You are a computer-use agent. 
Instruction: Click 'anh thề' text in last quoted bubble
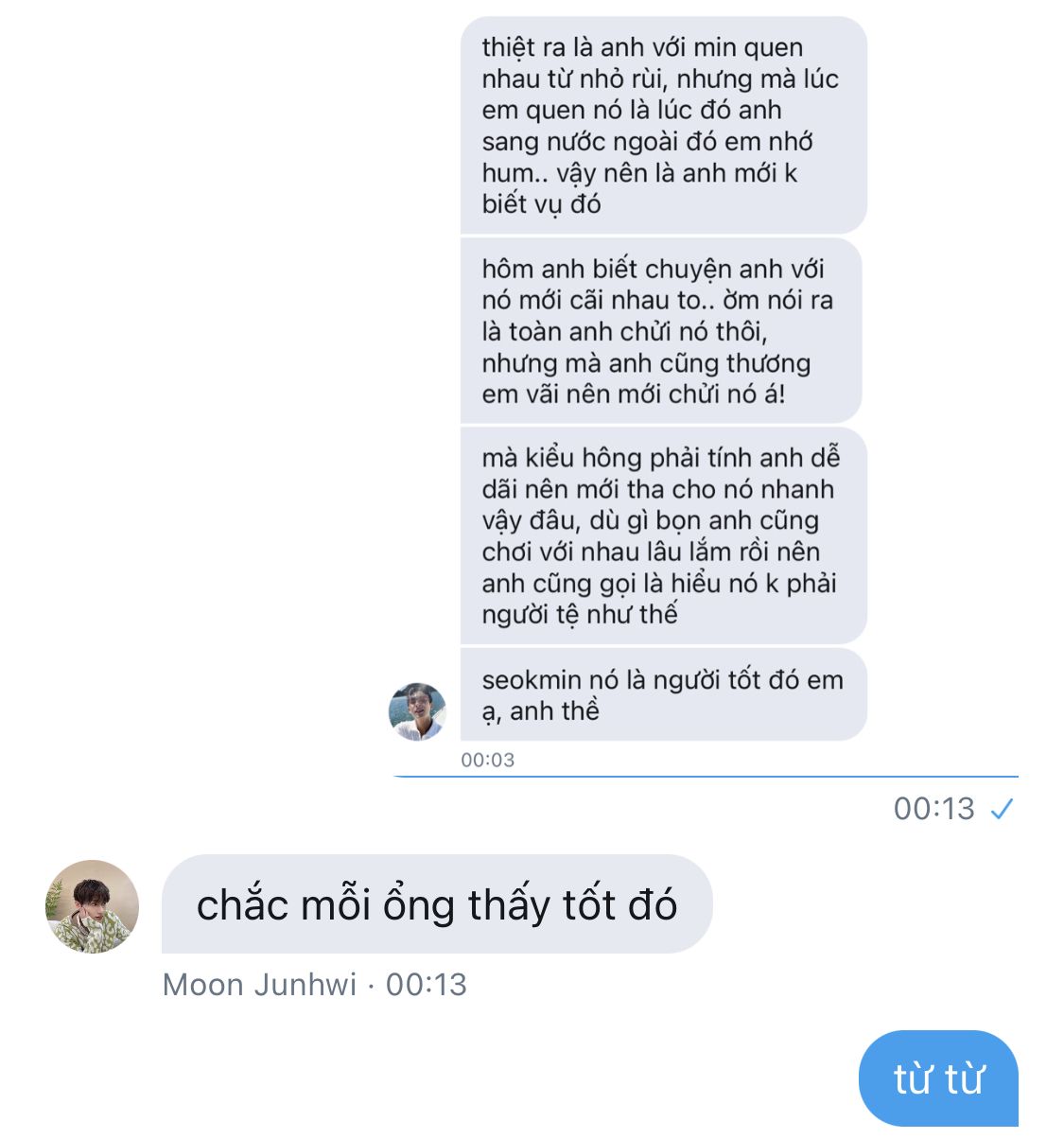pyautogui.click(x=555, y=711)
